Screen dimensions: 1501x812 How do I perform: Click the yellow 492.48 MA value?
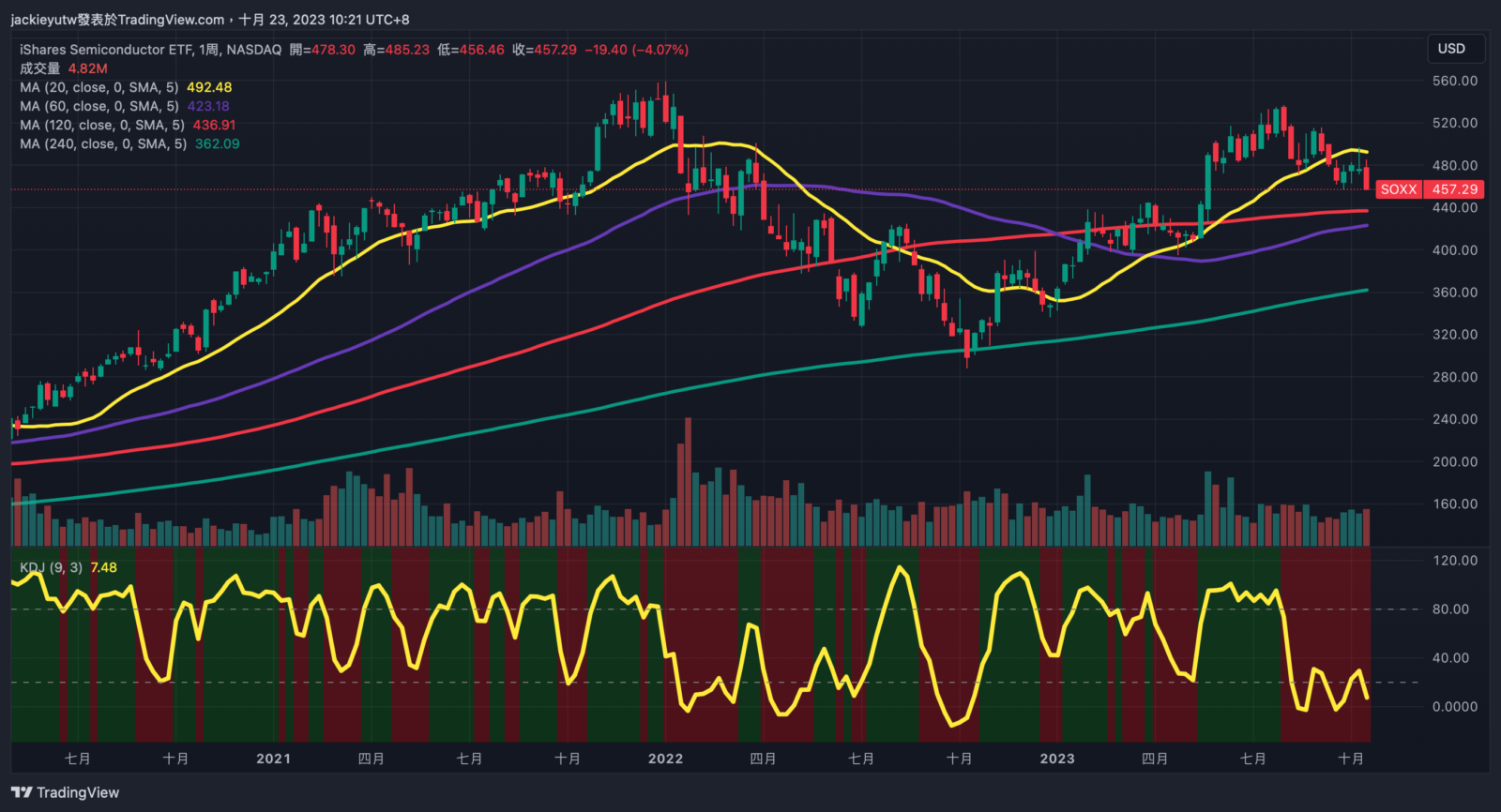point(209,87)
